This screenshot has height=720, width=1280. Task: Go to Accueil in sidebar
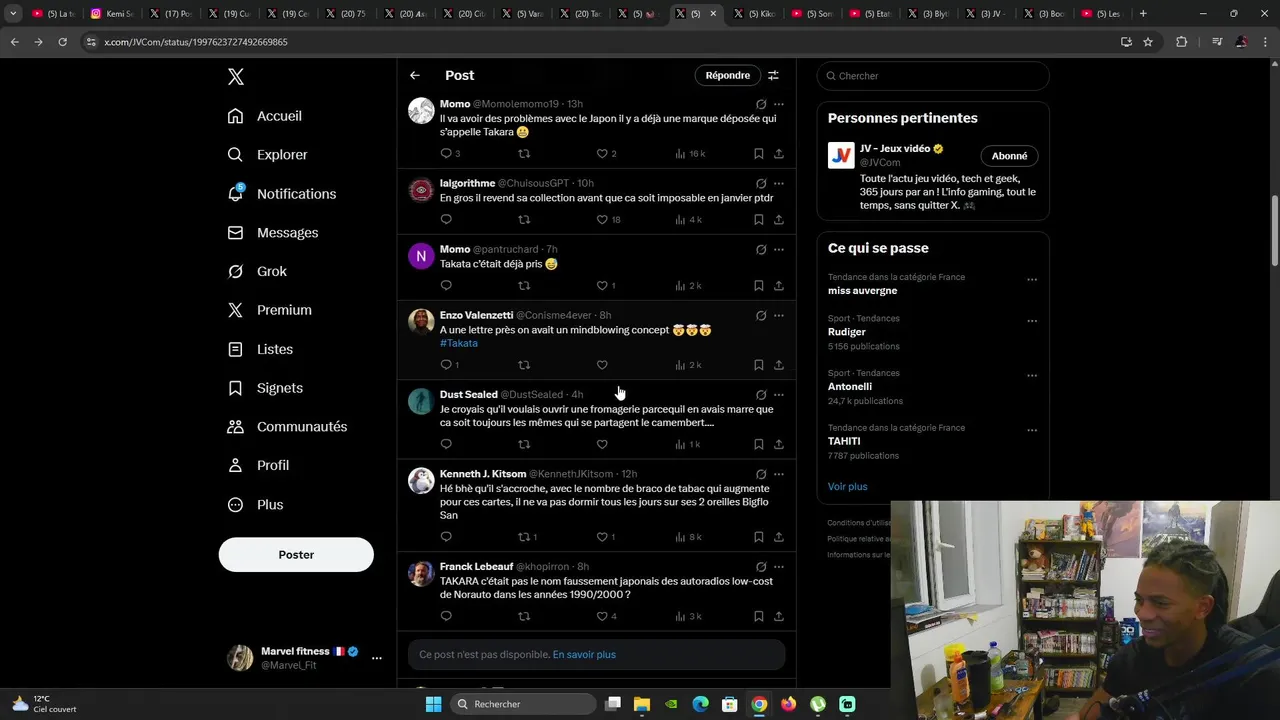(265, 116)
